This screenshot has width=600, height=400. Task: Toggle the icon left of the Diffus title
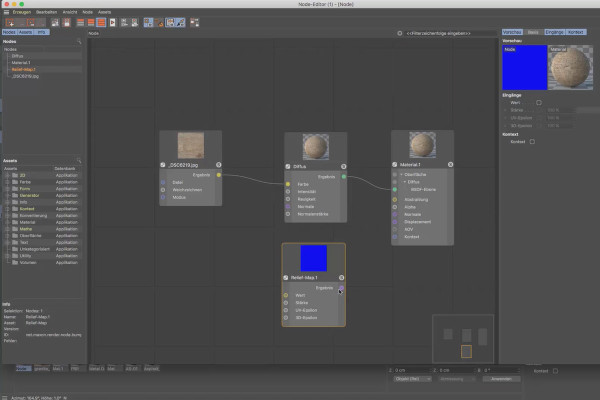tap(288, 167)
